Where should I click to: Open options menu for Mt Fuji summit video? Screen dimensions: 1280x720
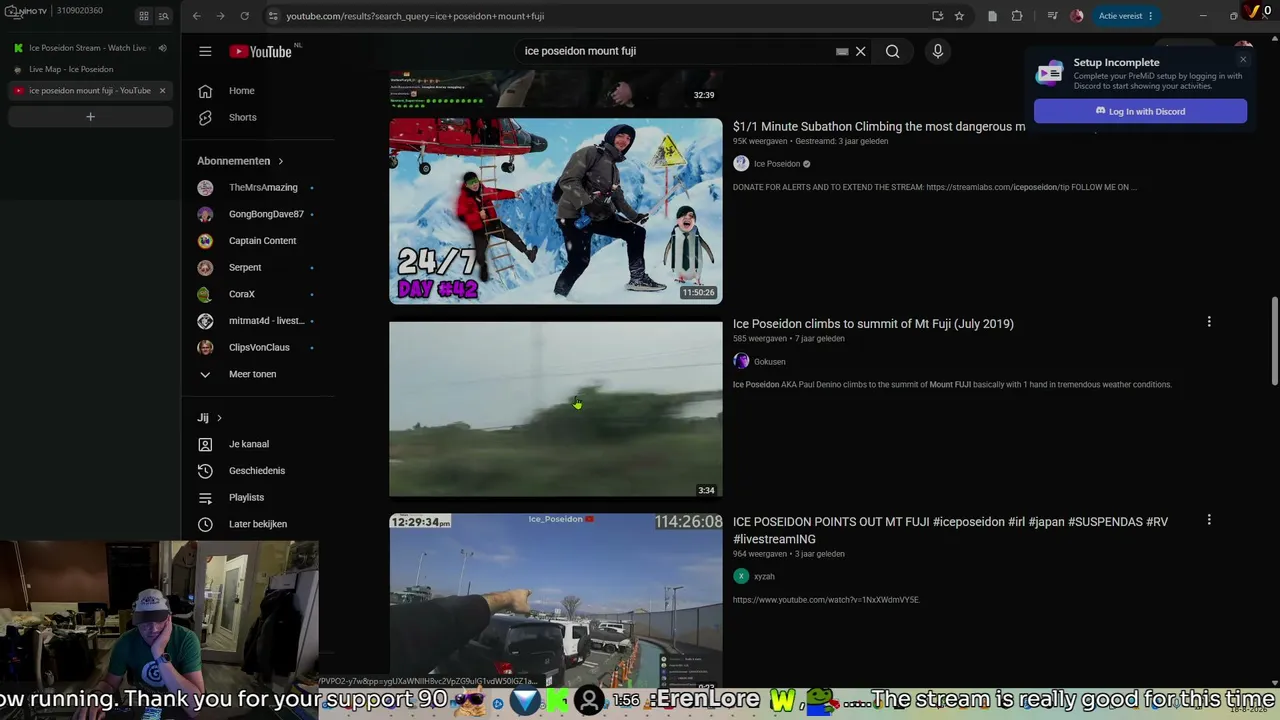[1209, 322]
